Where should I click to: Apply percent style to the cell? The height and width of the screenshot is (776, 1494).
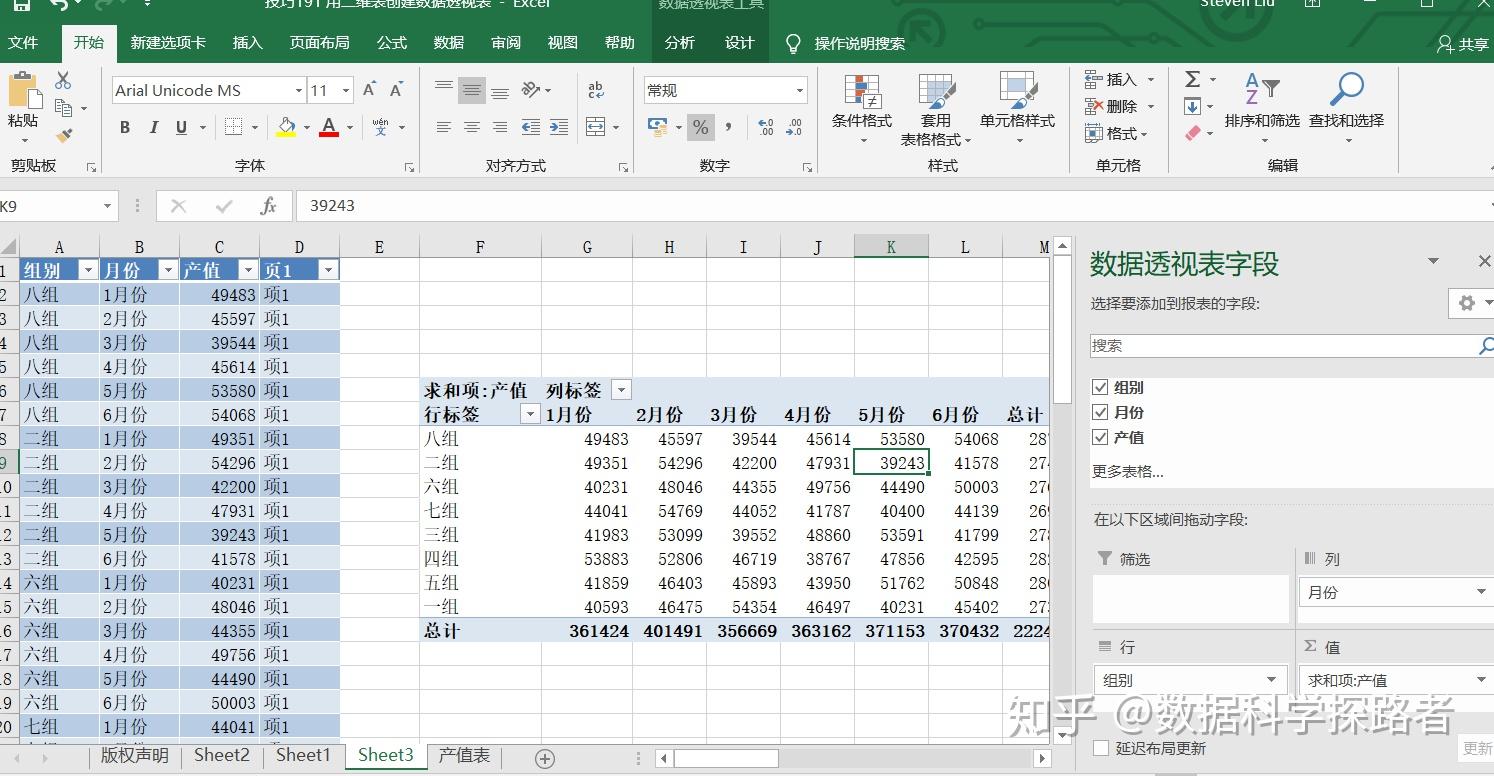701,127
